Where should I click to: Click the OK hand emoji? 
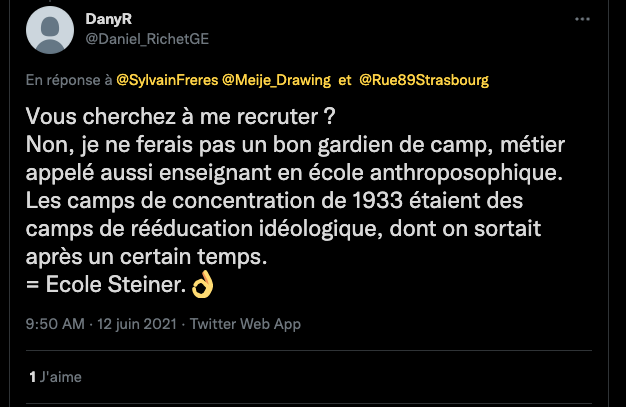[203, 286]
